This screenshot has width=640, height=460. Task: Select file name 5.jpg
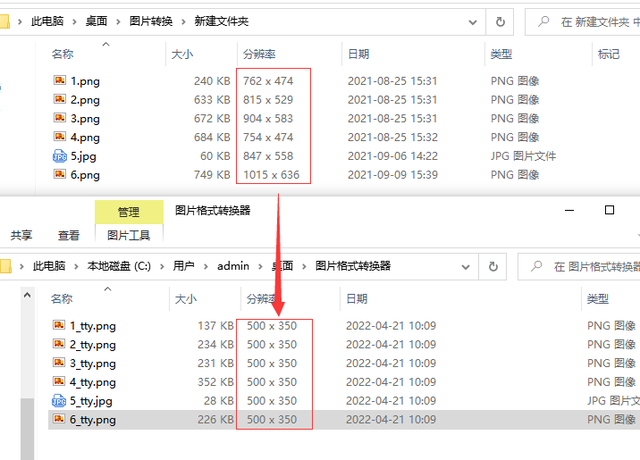point(83,156)
